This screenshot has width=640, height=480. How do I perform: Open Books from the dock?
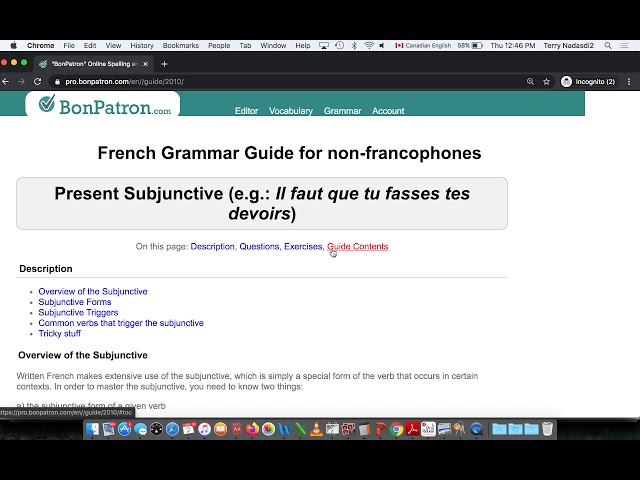click(220, 429)
